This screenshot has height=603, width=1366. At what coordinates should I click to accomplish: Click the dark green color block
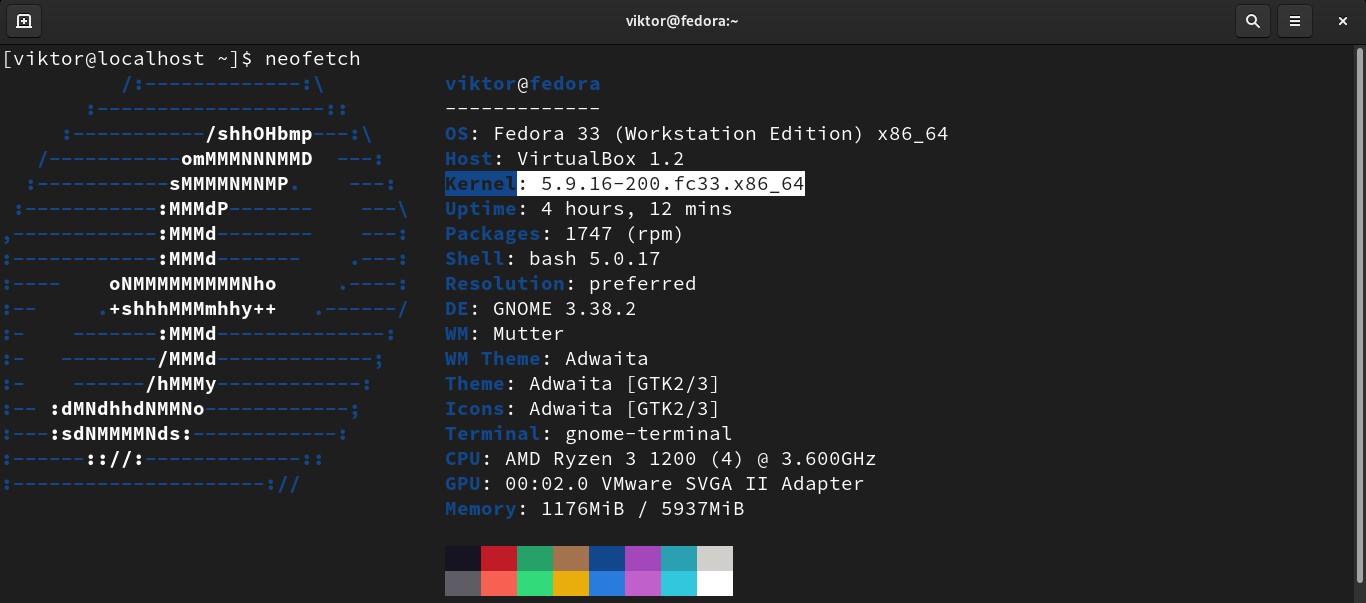pyautogui.click(x=535, y=558)
